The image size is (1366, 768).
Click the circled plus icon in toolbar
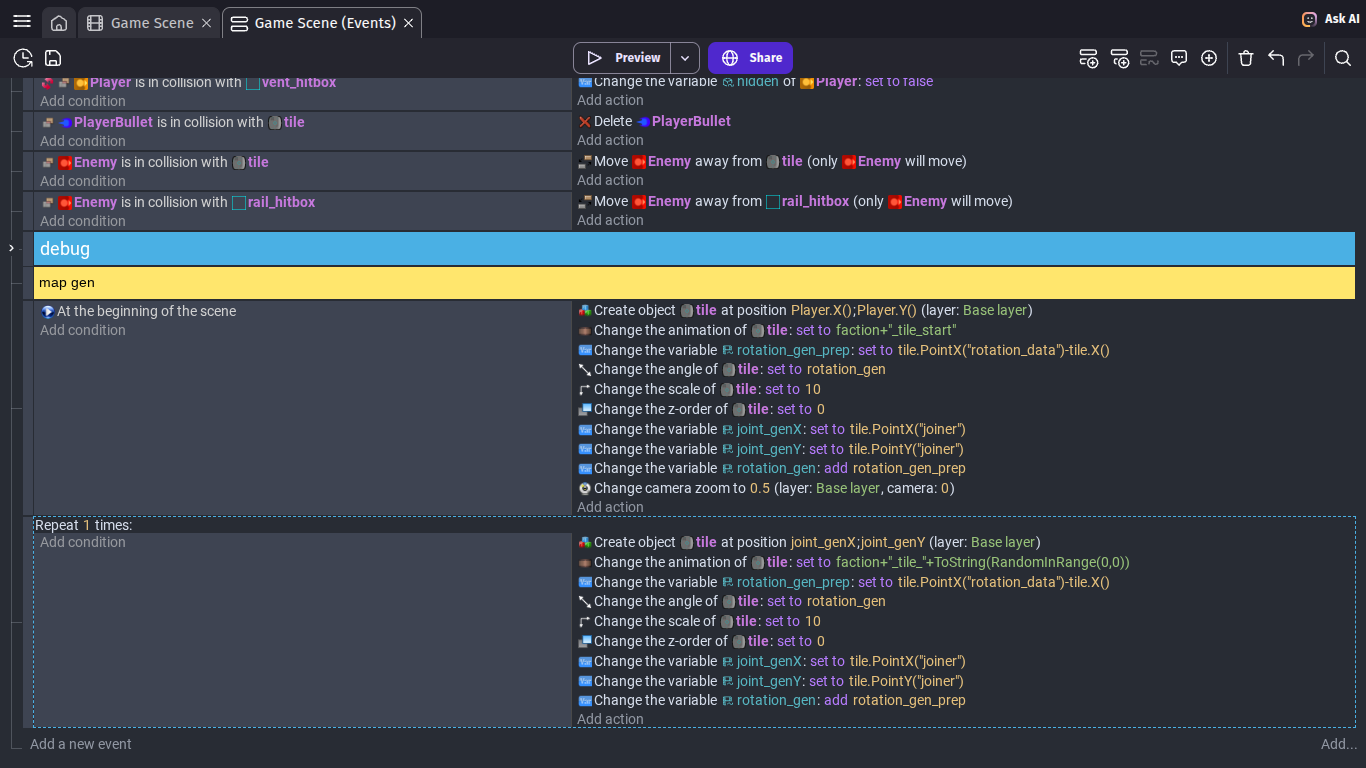1209,58
